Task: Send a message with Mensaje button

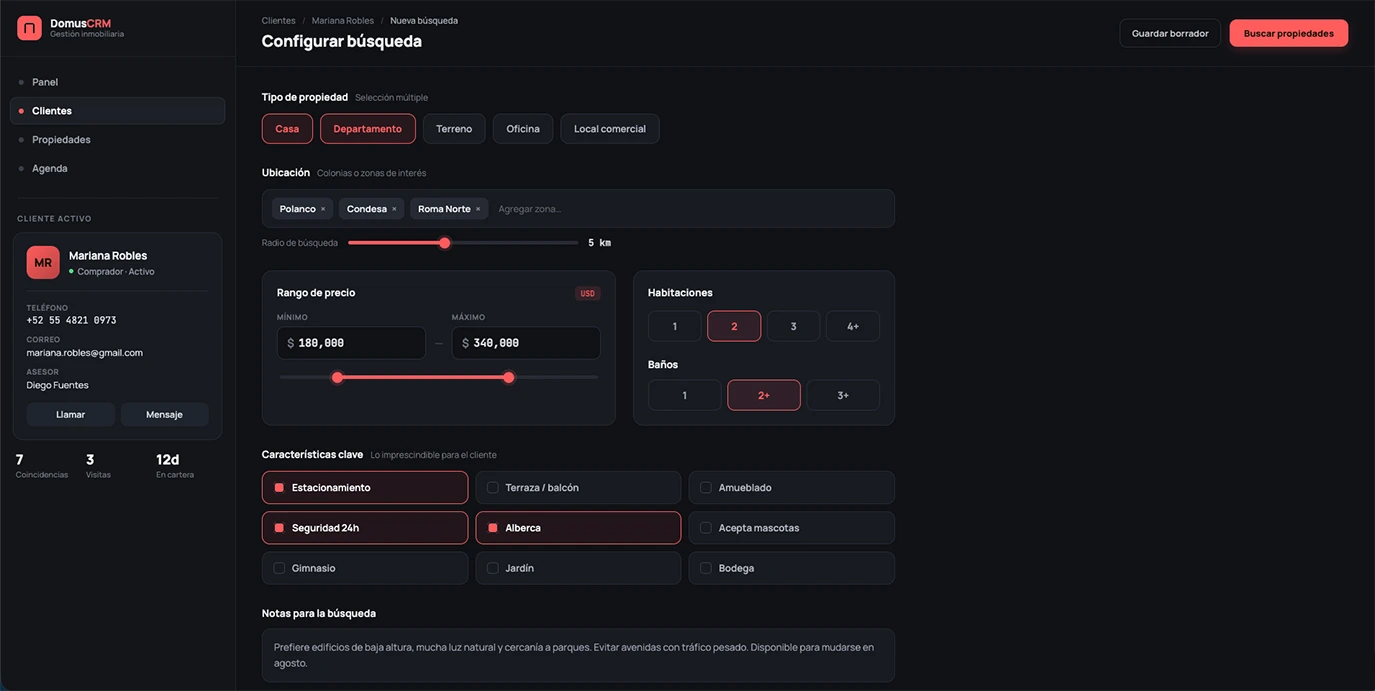Action: coord(164,415)
